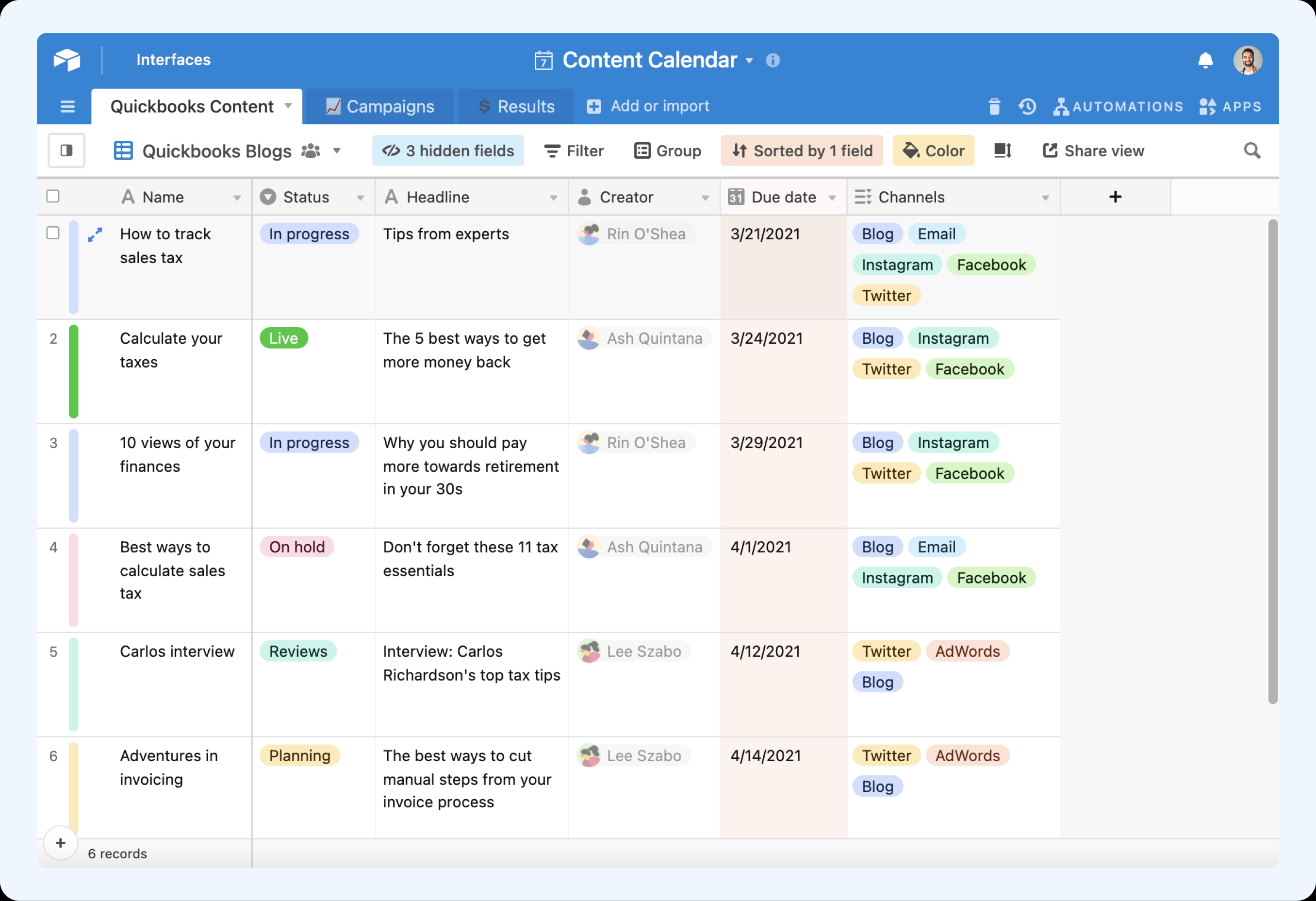Click Share view

pos(1093,151)
